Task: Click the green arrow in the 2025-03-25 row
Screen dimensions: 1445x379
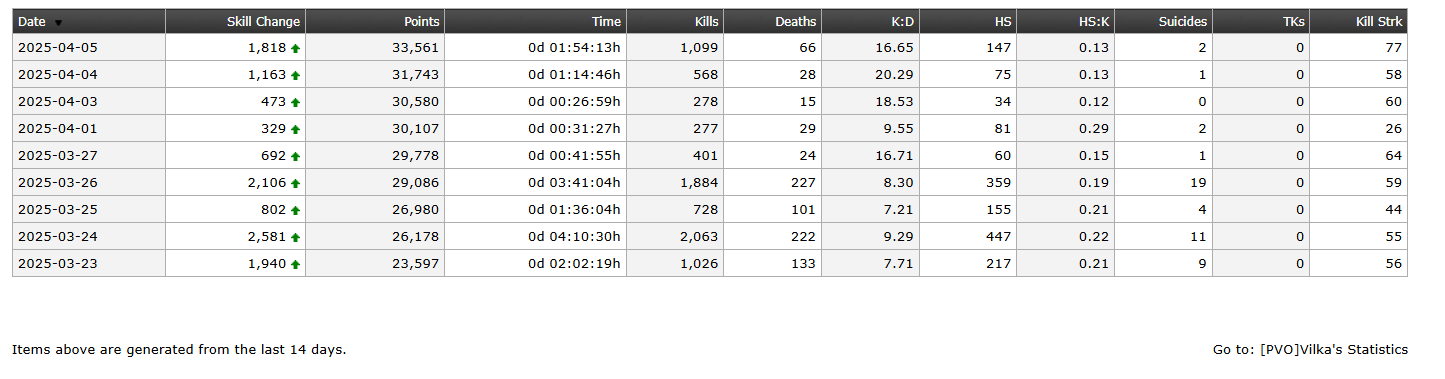Action: [296, 210]
